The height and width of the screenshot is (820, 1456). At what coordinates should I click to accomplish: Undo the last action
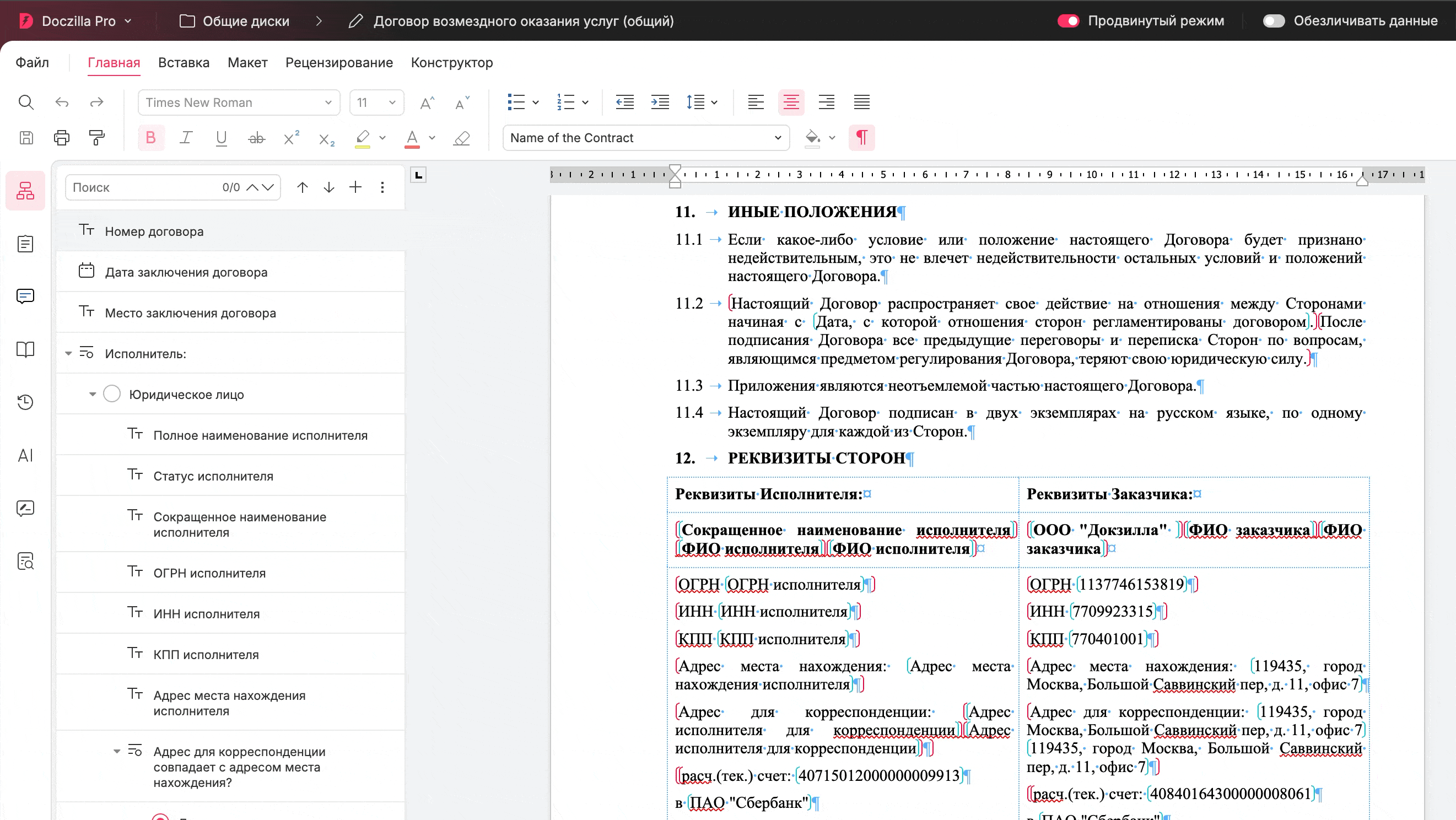(62, 102)
